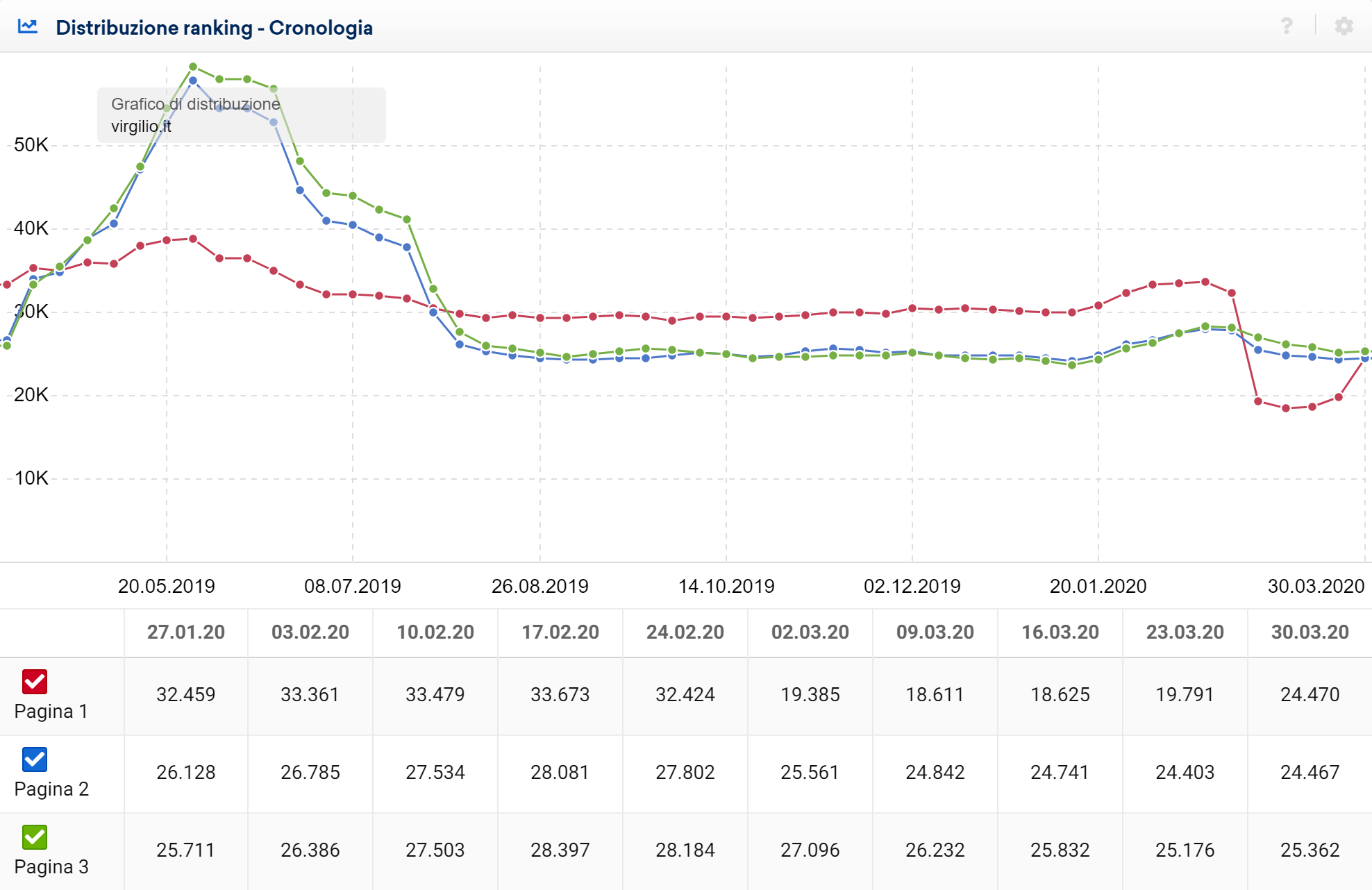Select the Pagina 2 value 25.561
This screenshot has height=890, width=1372.
810,773
